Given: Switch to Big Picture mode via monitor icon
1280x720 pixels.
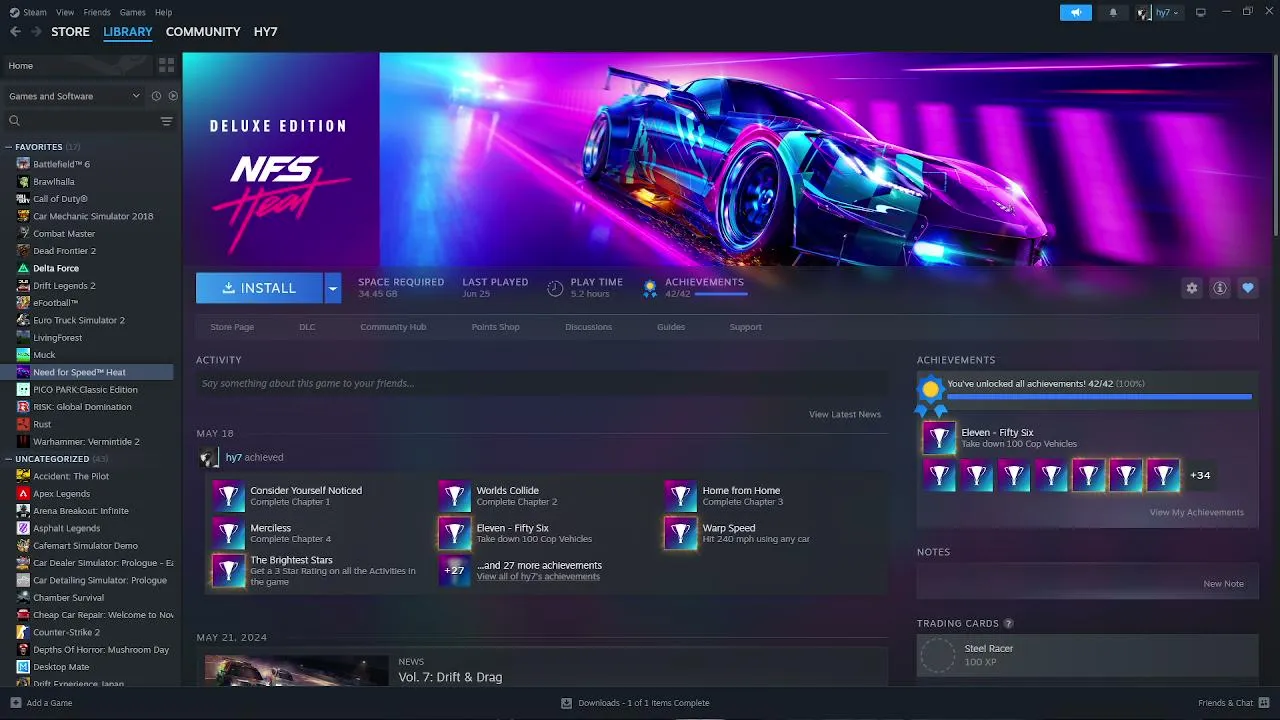Looking at the screenshot, I should point(1201,12).
